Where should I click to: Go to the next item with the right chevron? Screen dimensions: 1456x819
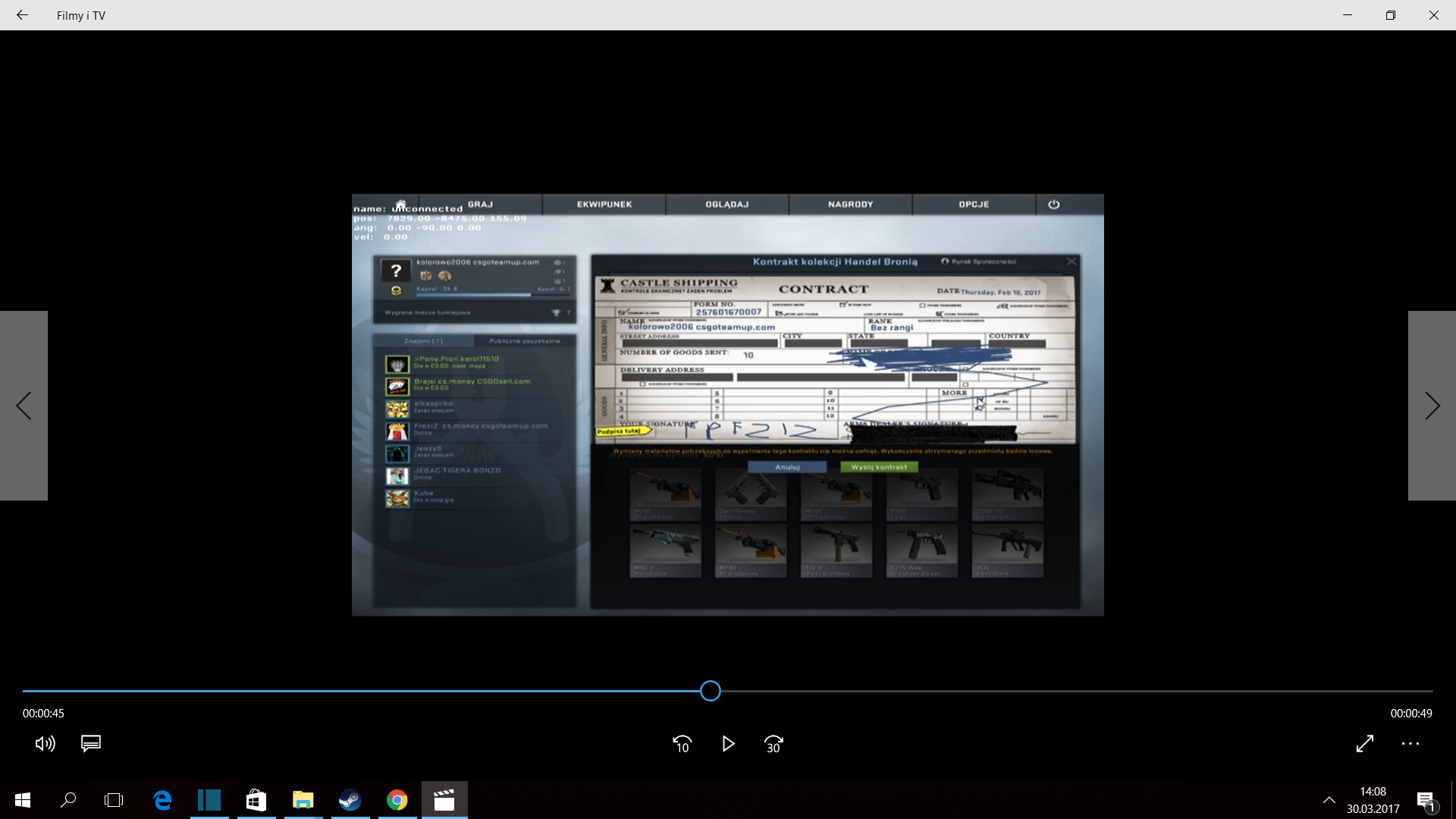1432,406
